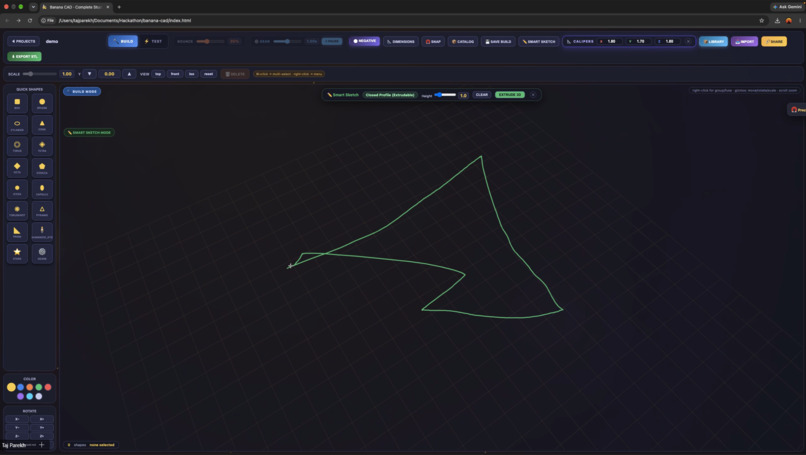Open the Catalog
Viewport: 806px width, 455px height.
(463, 42)
